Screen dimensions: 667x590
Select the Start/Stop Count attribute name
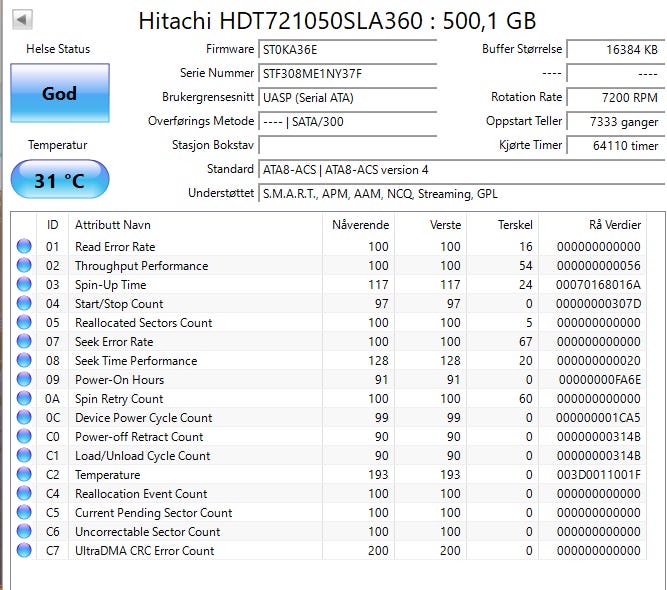pos(119,304)
